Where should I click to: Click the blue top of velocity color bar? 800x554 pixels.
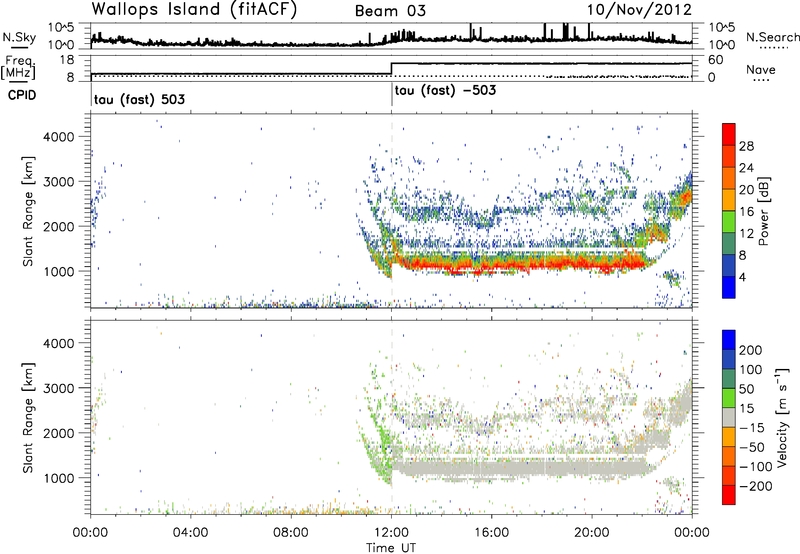pos(729,340)
